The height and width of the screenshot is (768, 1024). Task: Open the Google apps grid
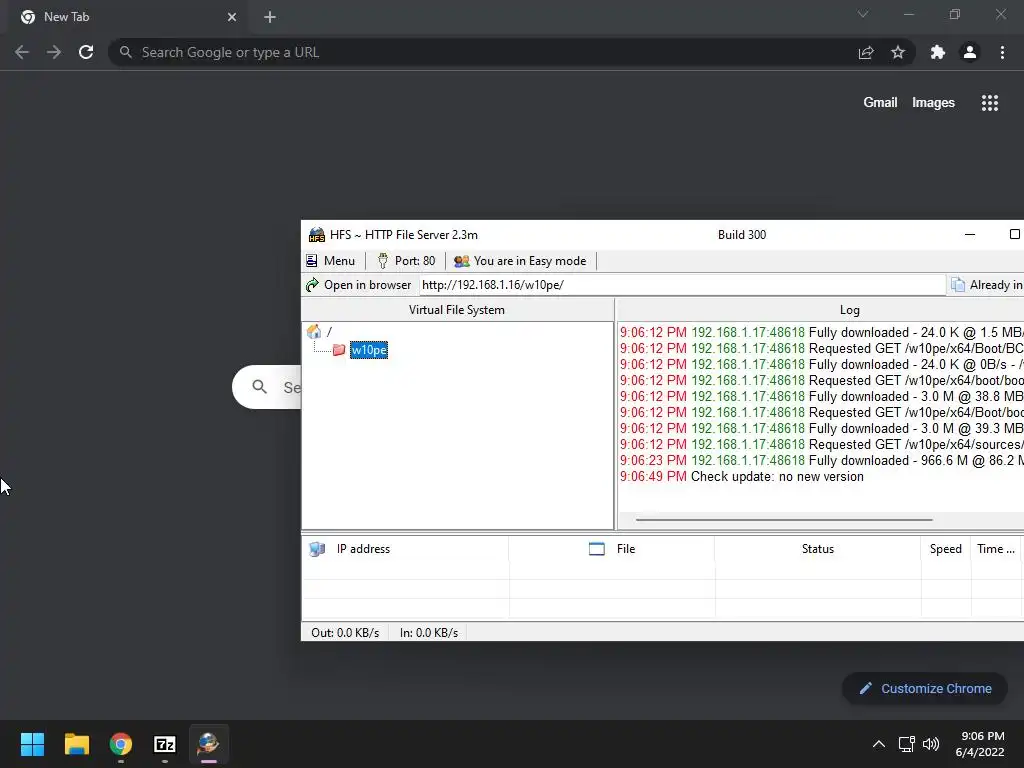click(990, 103)
